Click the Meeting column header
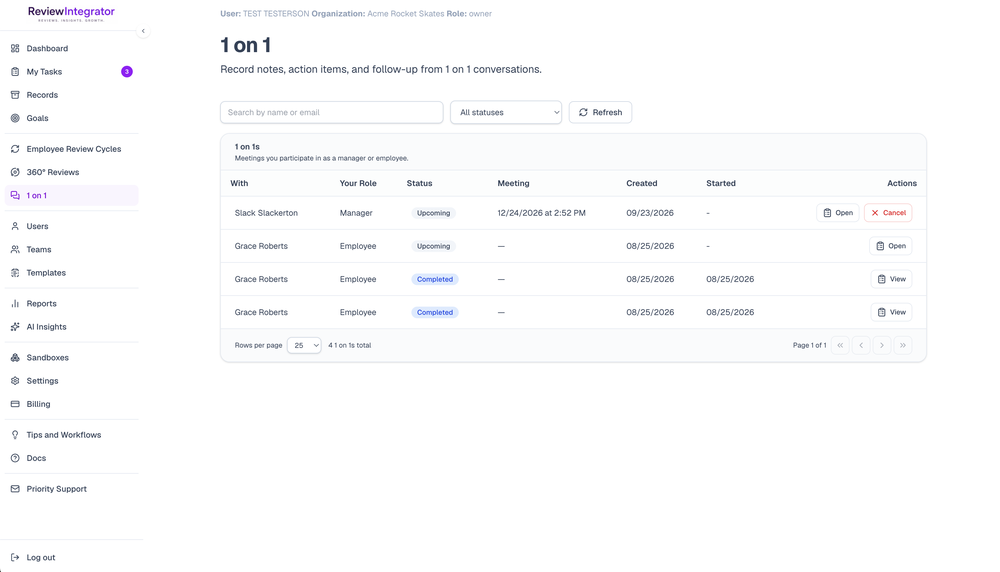 (x=513, y=183)
